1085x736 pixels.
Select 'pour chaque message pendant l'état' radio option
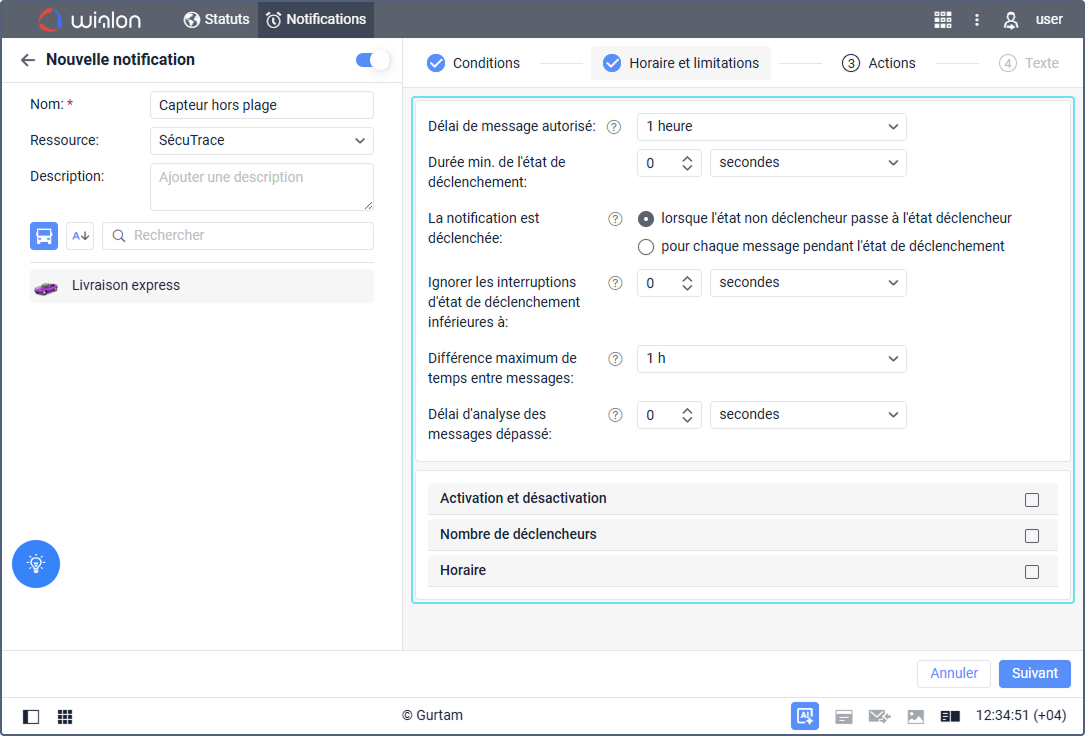pos(646,246)
